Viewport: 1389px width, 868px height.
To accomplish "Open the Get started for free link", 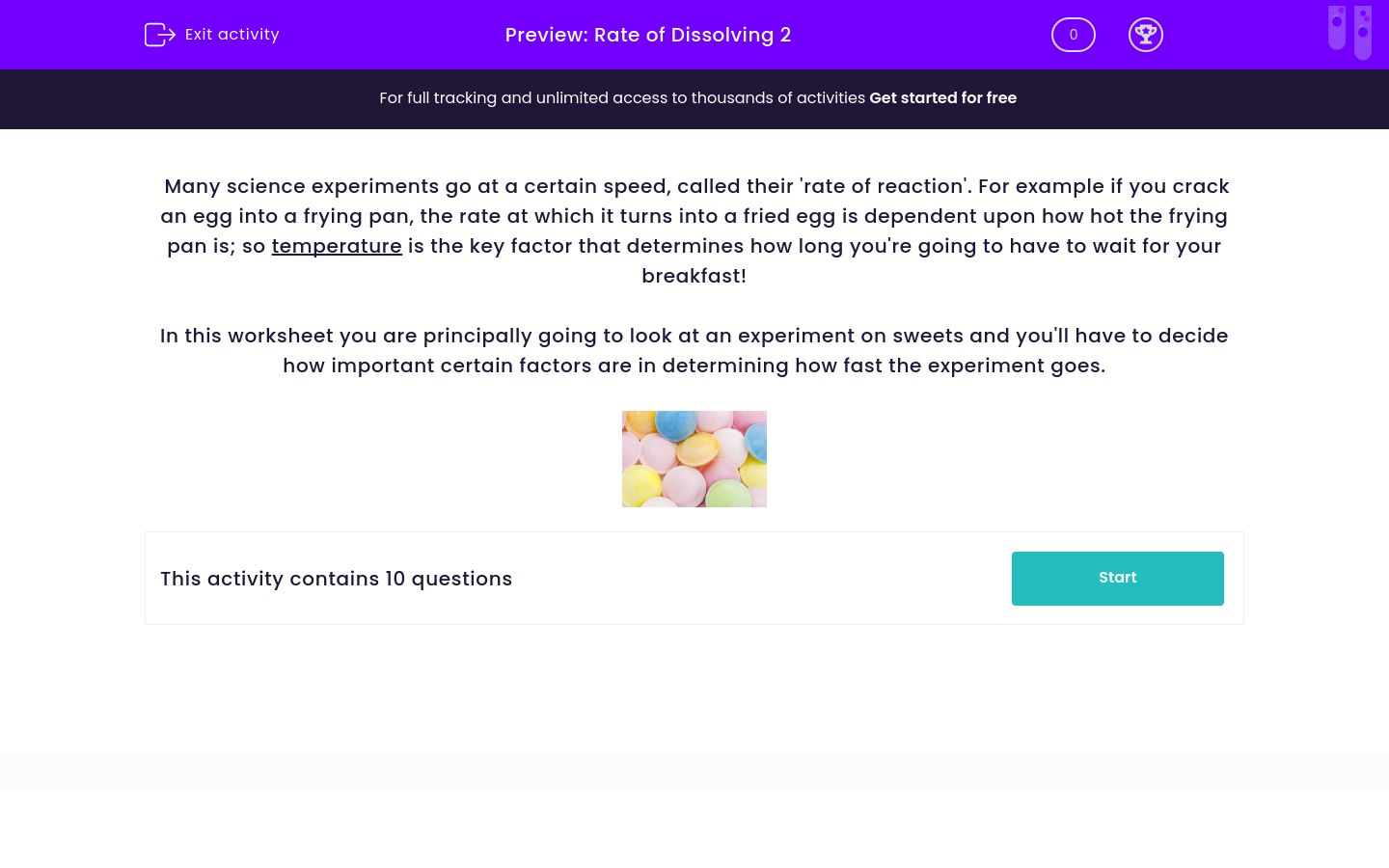I will tap(943, 97).
